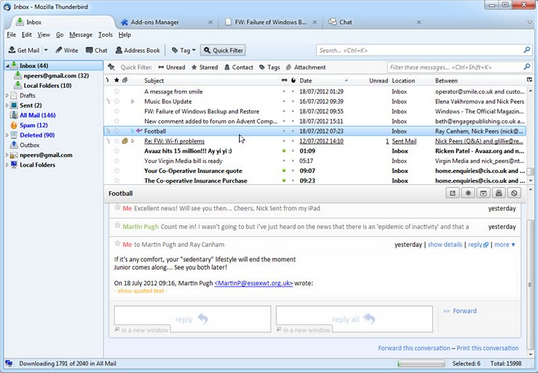Click the junk/block conversation icon
This screenshot has width=538, height=373.
click(x=514, y=193)
